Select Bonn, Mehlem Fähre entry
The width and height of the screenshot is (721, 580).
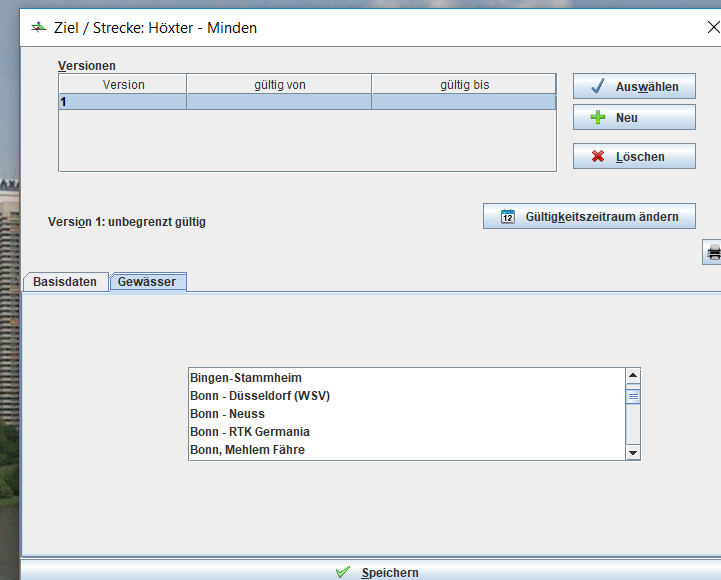[247, 450]
